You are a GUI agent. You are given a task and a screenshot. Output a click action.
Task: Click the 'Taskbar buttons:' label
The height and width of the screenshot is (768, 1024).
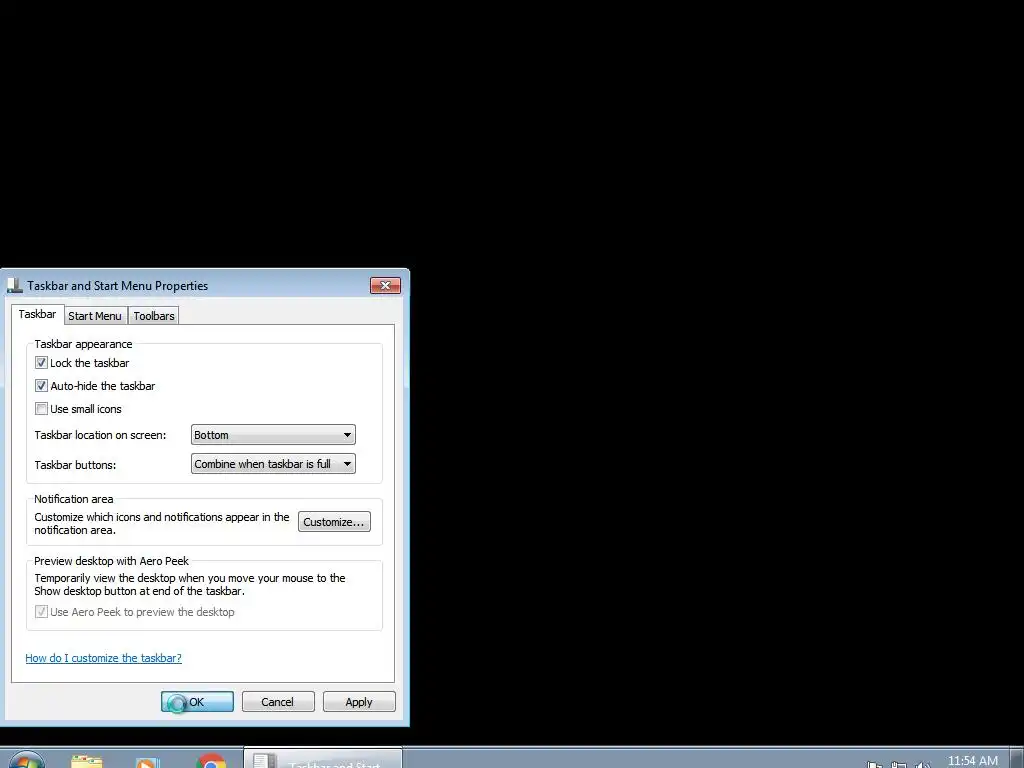pos(75,465)
